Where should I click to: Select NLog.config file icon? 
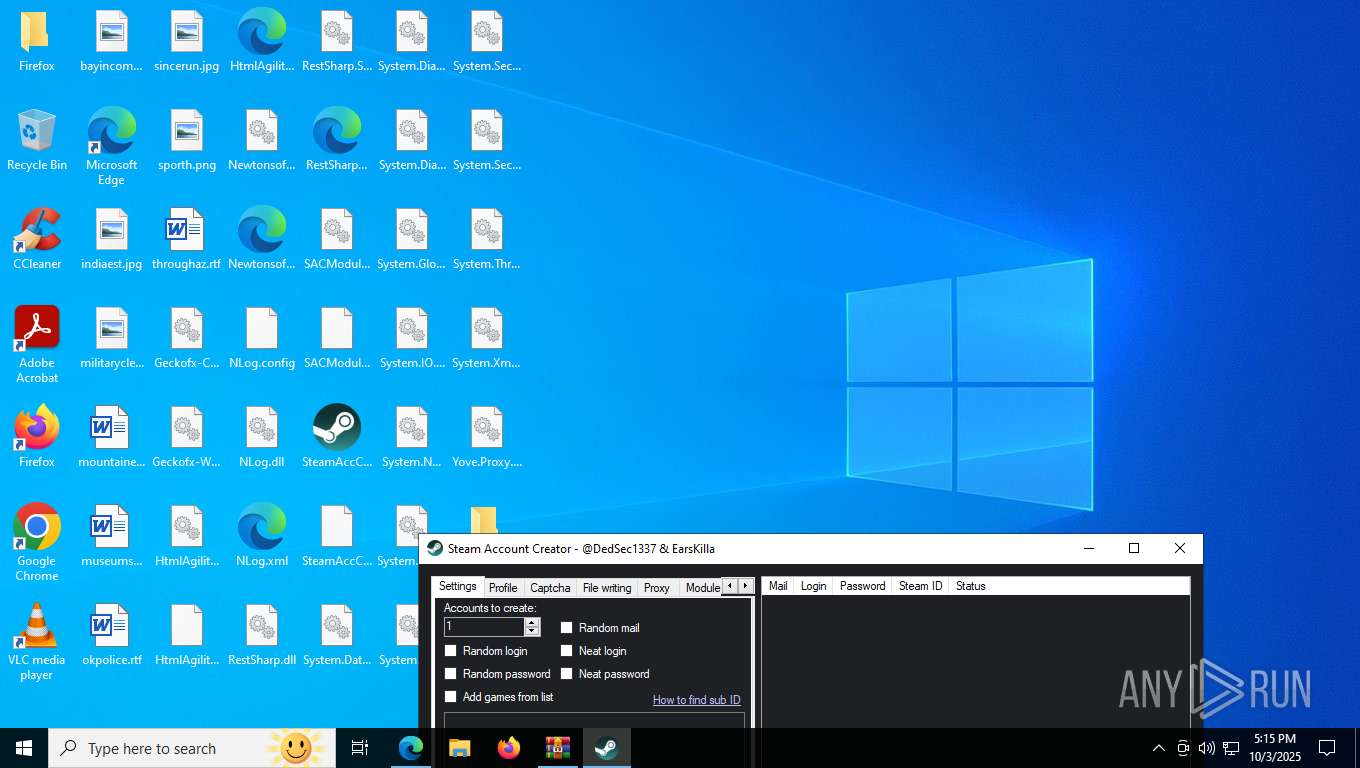click(262, 339)
